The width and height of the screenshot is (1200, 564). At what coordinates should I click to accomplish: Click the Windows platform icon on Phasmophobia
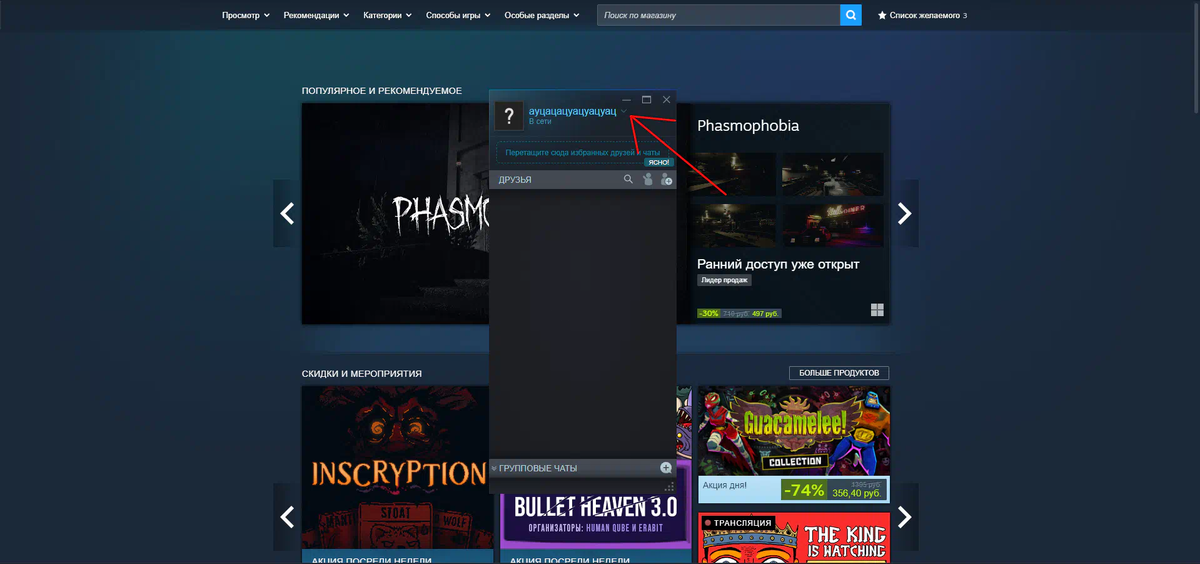[x=877, y=310]
